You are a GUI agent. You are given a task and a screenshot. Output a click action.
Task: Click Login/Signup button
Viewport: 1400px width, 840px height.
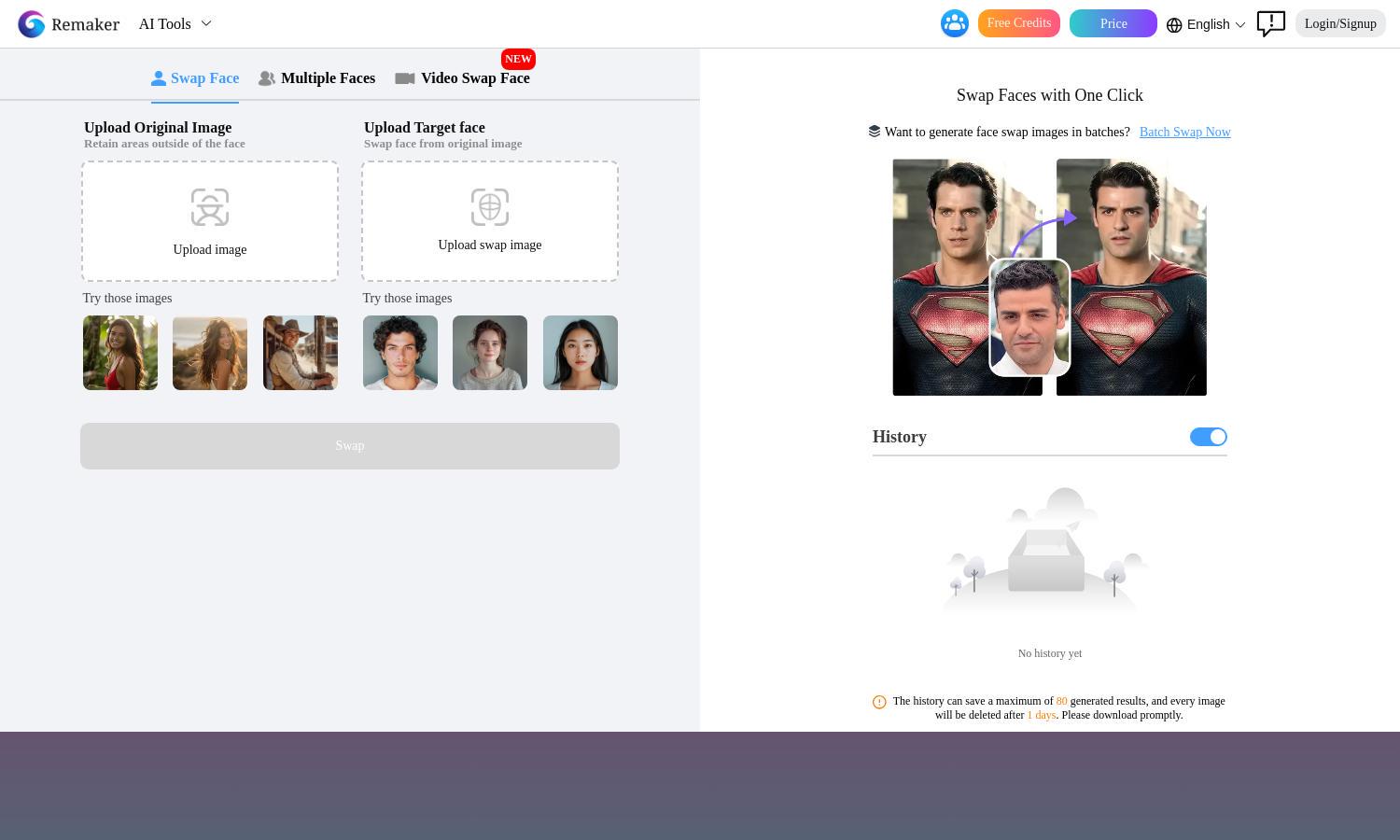[1340, 23]
